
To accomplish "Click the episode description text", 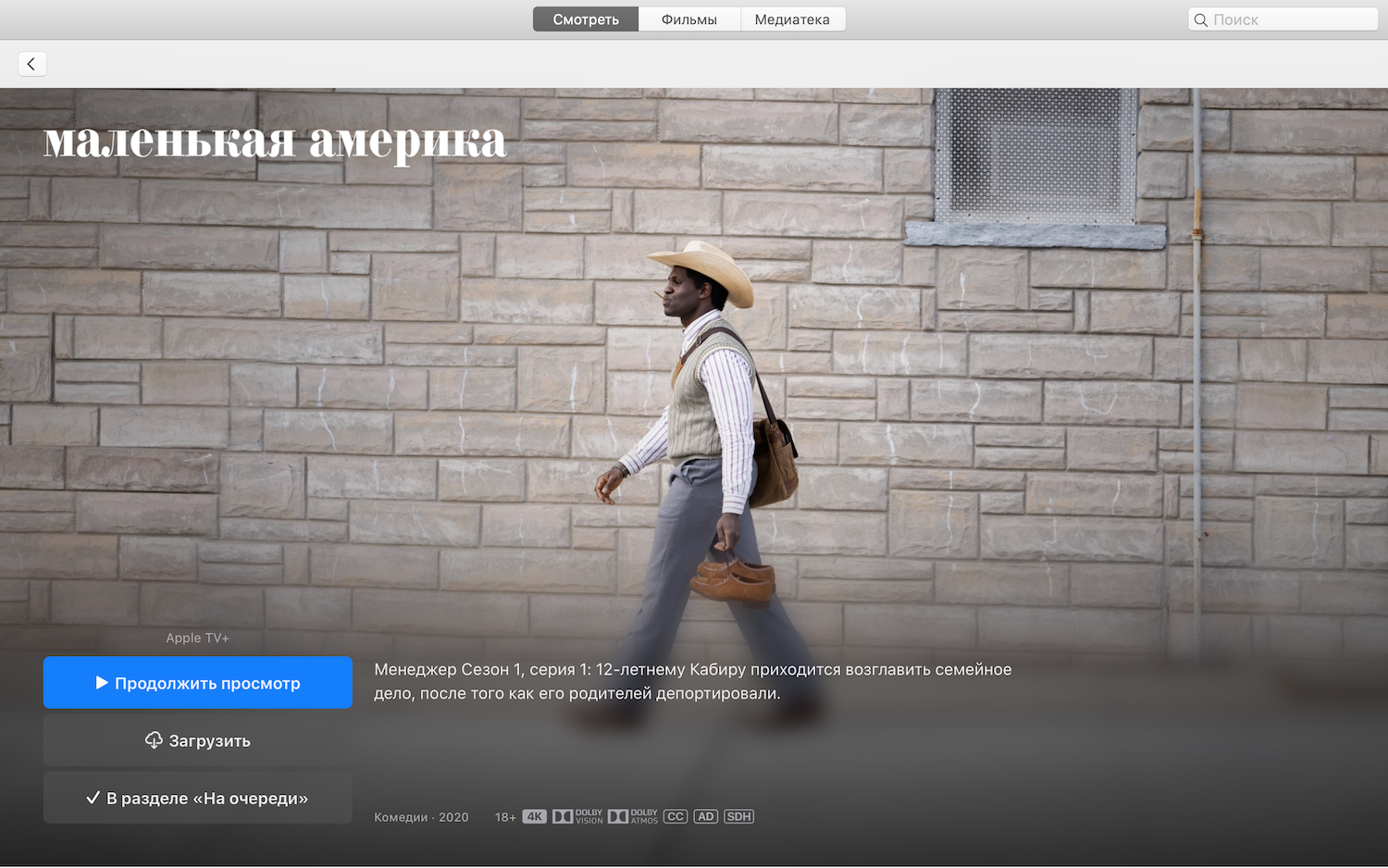I will pos(692,681).
